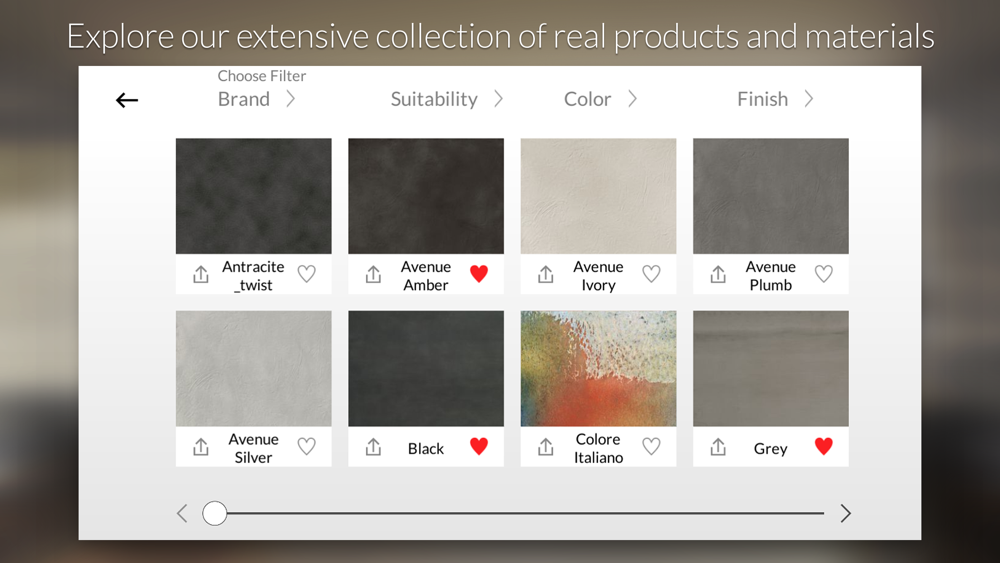Go back using the left arrow icon
Screen dimensions: 1000x563
pos(127,100)
